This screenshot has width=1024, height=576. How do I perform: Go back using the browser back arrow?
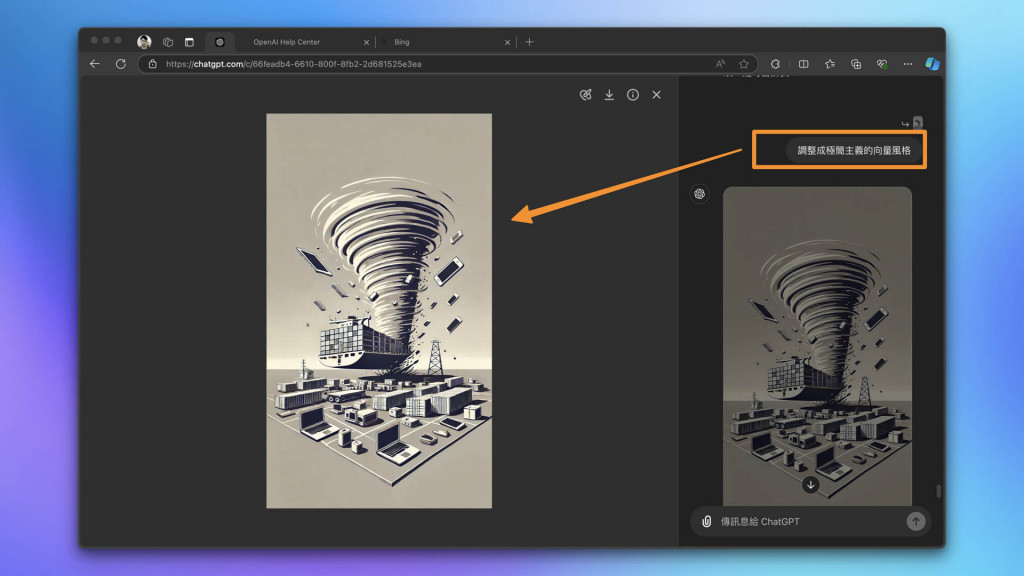click(x=95, y=64)
